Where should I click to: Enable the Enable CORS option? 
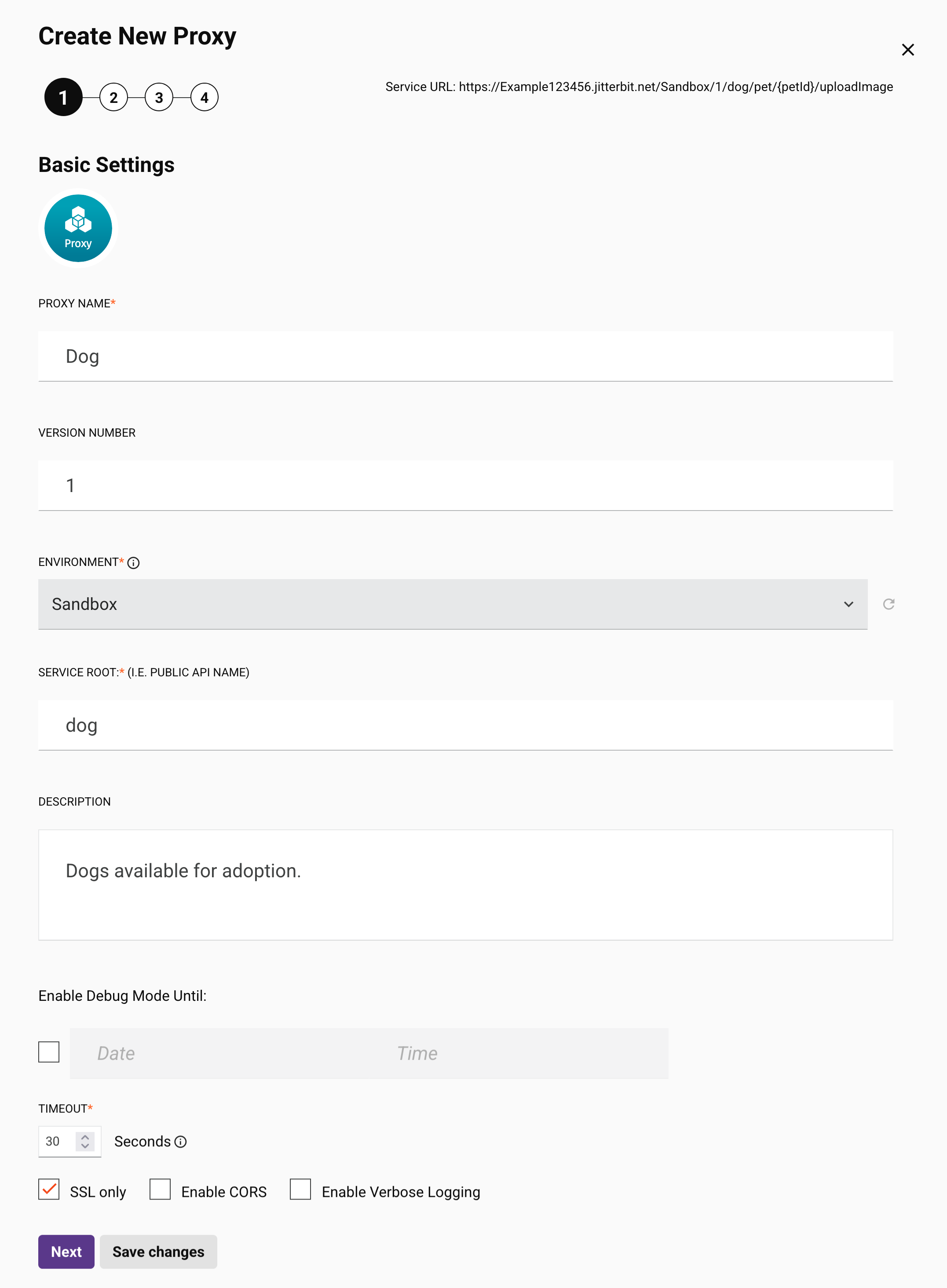tap(160, 1190)
